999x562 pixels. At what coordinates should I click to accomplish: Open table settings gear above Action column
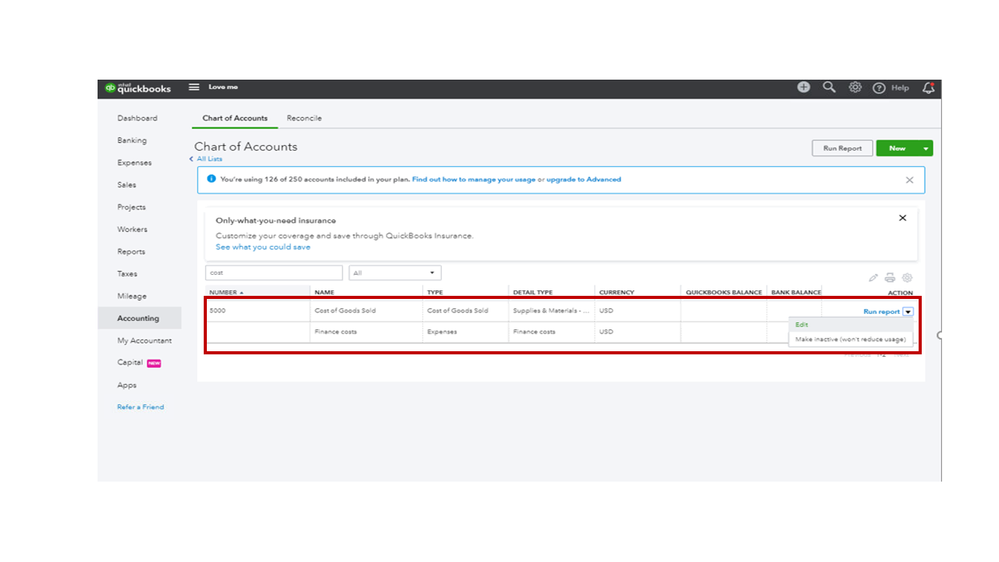907,278
